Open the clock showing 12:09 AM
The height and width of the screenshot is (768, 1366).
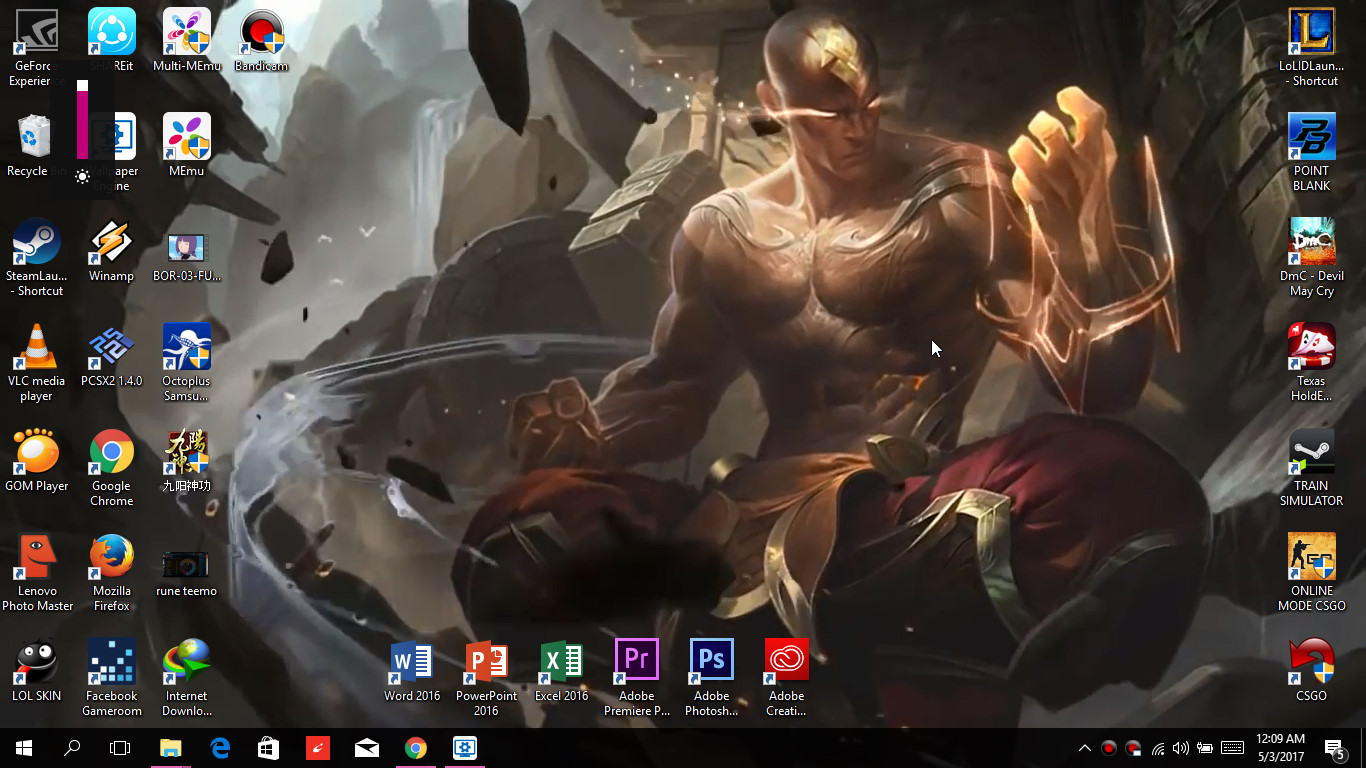[x=1281, y=748]
